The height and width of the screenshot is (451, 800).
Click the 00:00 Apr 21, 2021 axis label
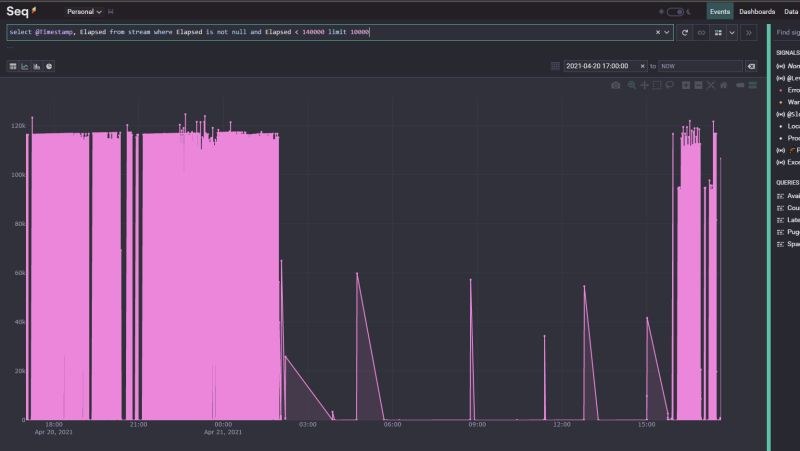tap(223, 428)
